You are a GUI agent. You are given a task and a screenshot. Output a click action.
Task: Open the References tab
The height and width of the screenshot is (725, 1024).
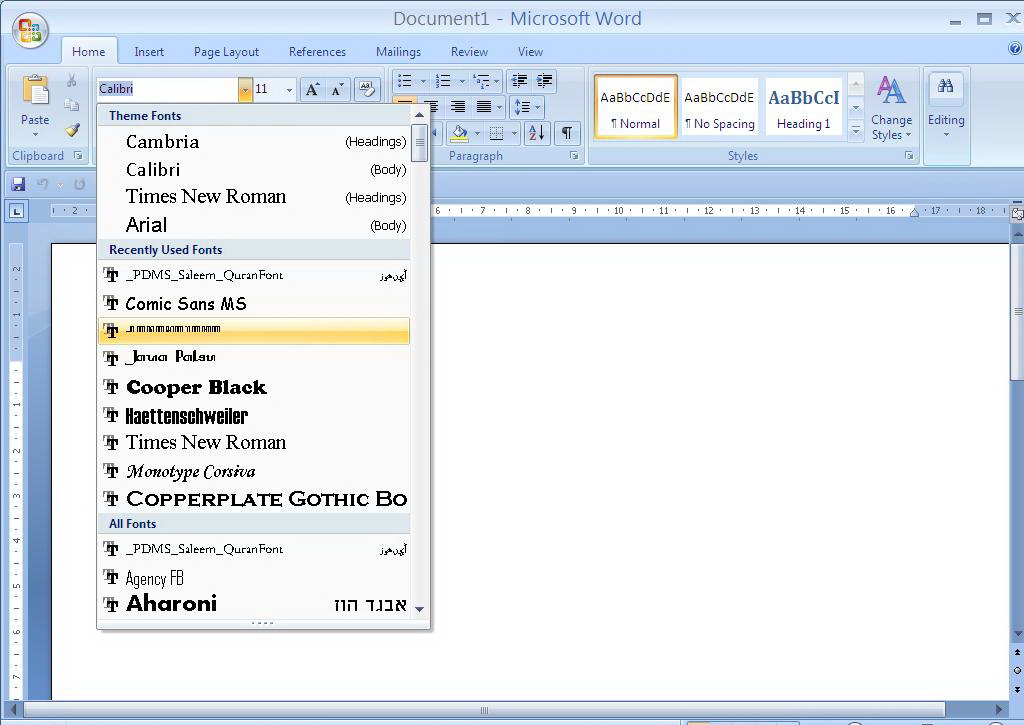coord(317,52)
